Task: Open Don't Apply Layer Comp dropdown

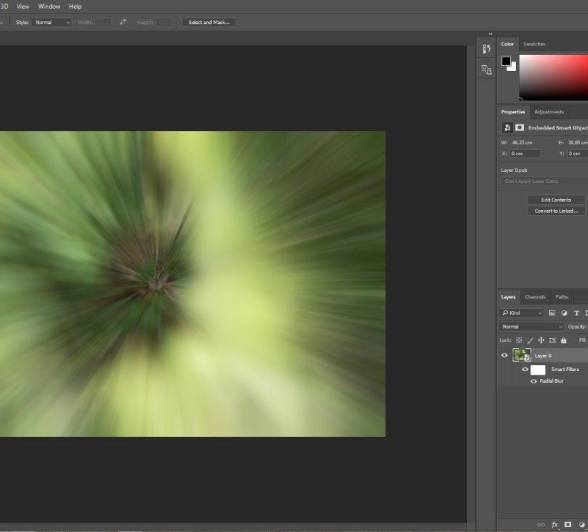Action: coord(544,181)
